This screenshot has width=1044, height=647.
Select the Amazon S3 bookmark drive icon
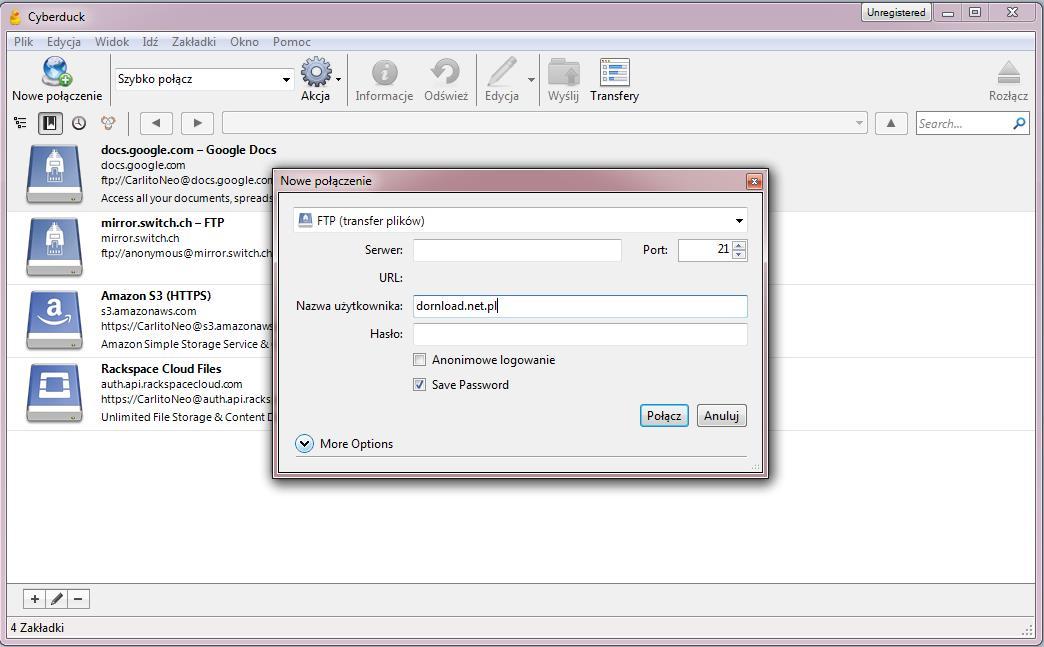coord(55,320)
